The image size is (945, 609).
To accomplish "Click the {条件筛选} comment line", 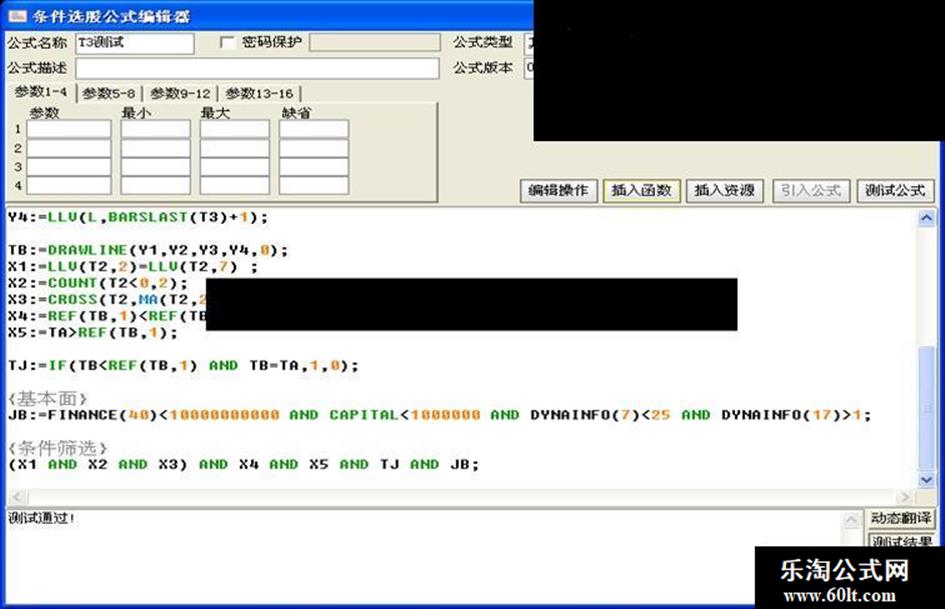I will [x=58, y=448].
